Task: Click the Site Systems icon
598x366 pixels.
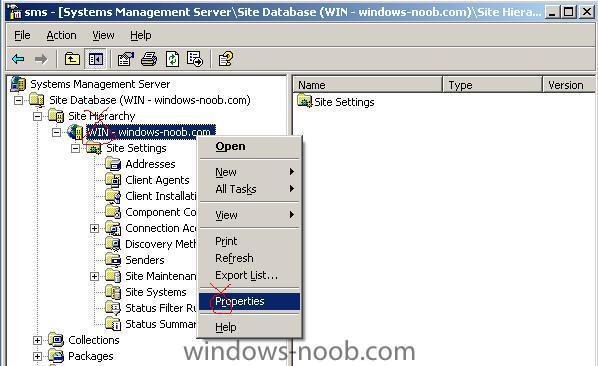Action: (113, 292)
